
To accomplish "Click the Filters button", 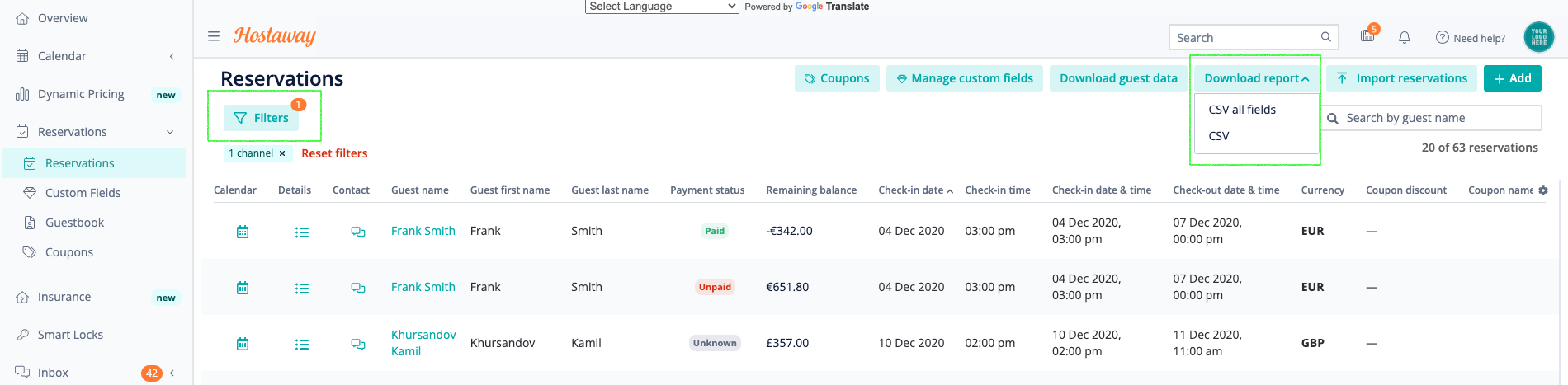I will pyautogui.click(x=261, y=118).
